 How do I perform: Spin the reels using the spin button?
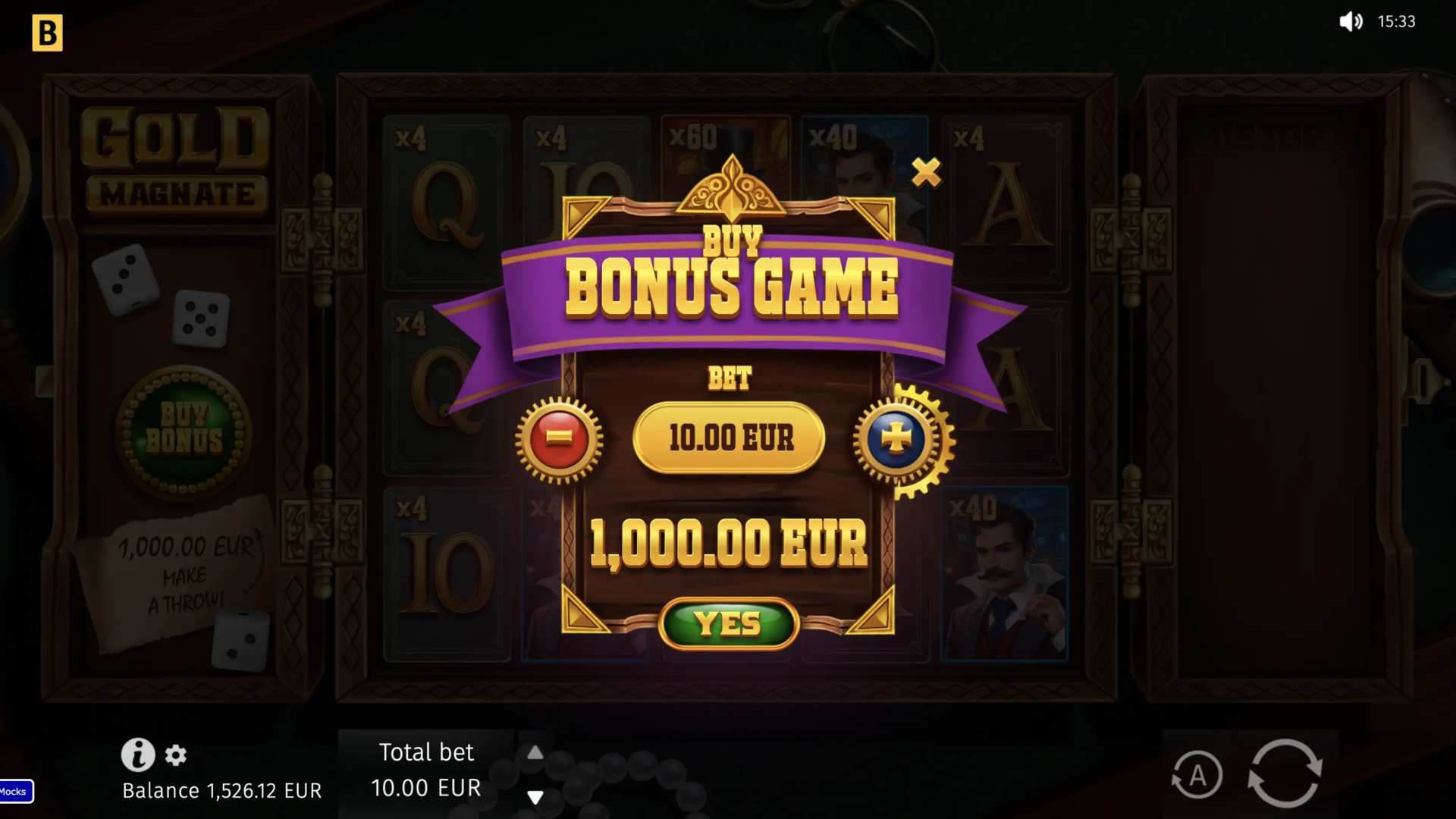pos(1285,773)
